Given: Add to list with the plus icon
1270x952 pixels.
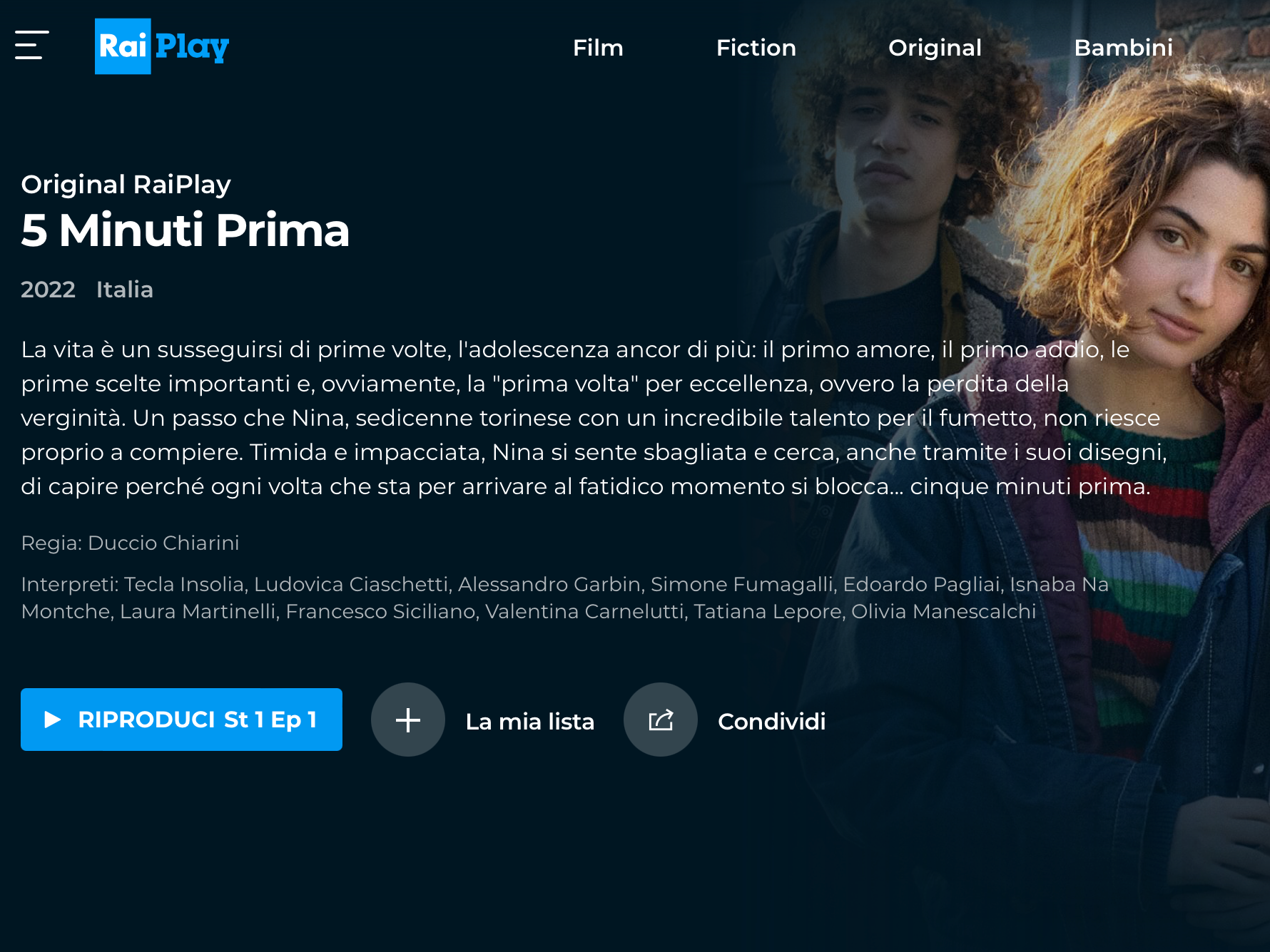Looking at the screenshot, I should [408, 720].
